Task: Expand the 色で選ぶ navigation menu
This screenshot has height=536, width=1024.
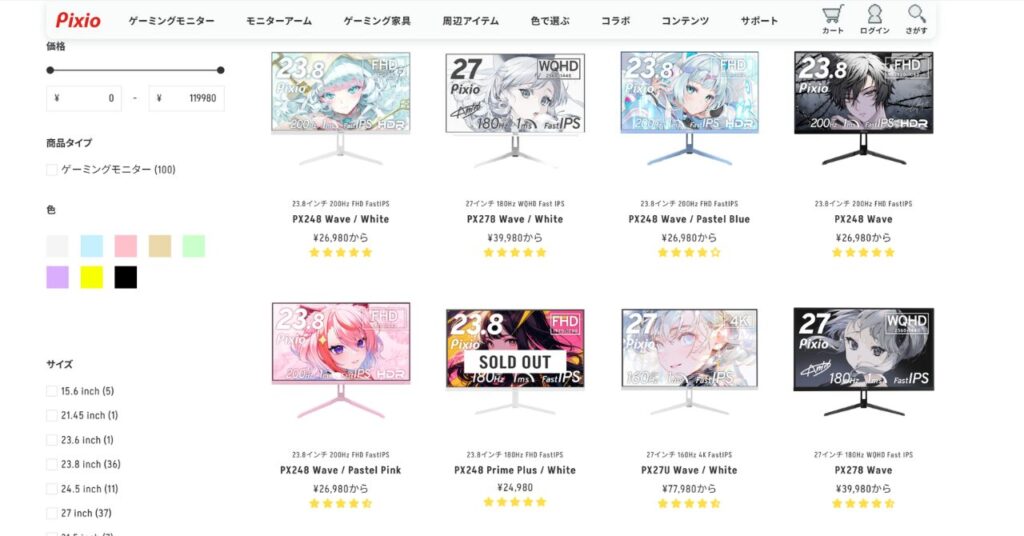Action: click(x=550, y=21)
